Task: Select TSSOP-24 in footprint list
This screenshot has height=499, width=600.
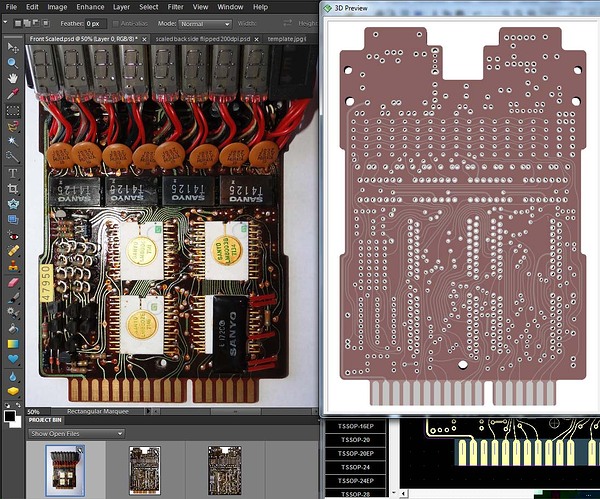Action: tap(355, 467)
